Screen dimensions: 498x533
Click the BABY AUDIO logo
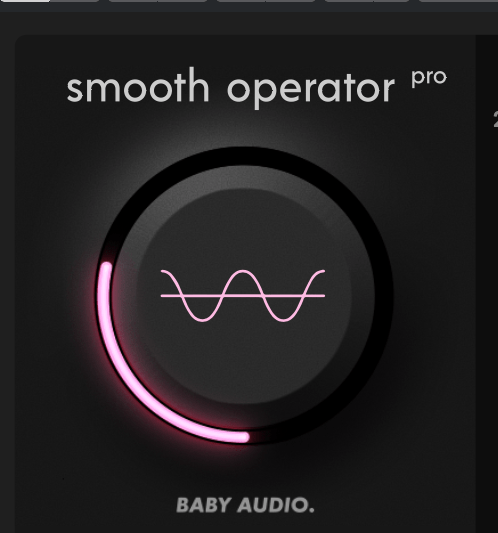pyautogui.click(x=245, y=505)
